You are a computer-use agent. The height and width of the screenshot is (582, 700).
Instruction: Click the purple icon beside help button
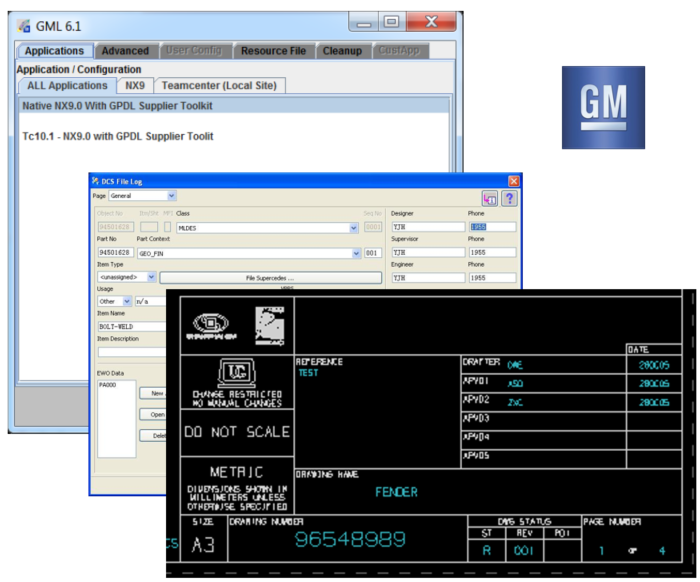(x=490, y=198)
